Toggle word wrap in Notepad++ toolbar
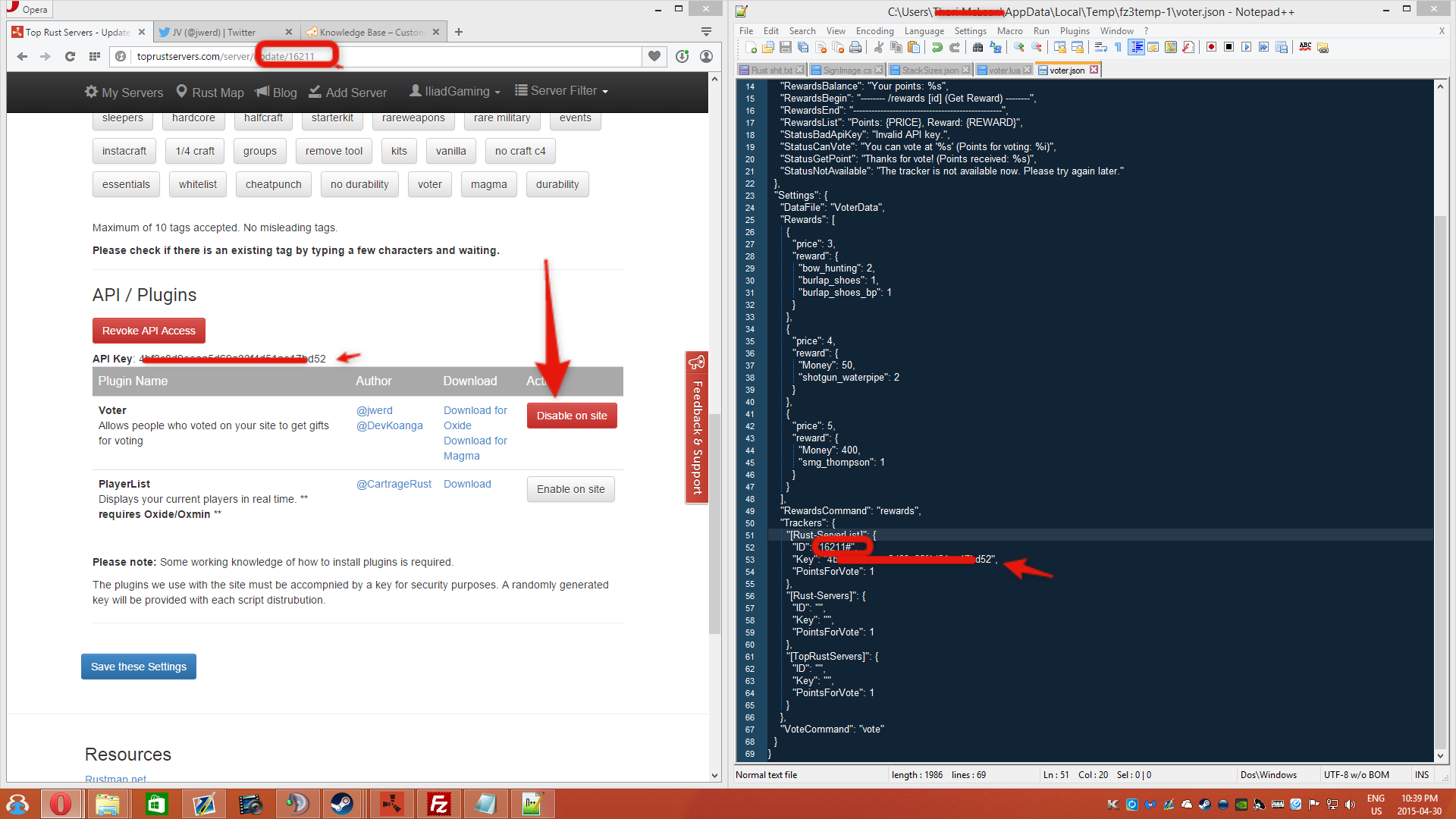This screenshot has width=1456, height=819. tap(1100, 47)
